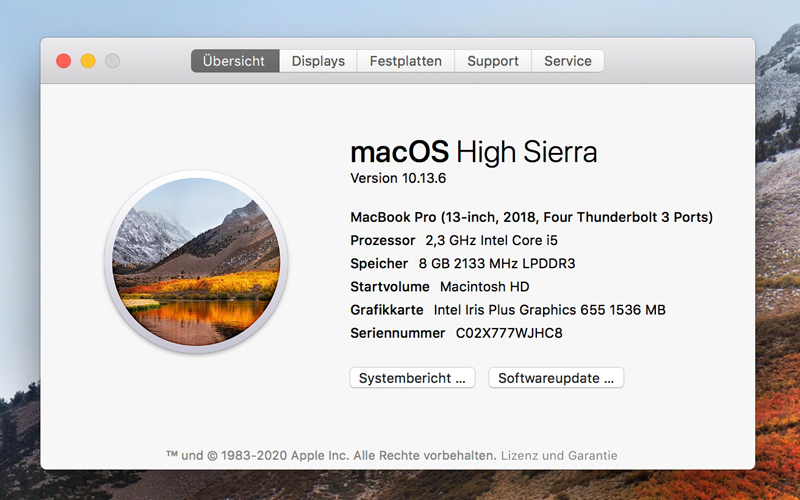Minimize window with the yellow button
The image size is (800, 500).
point(88,61)
